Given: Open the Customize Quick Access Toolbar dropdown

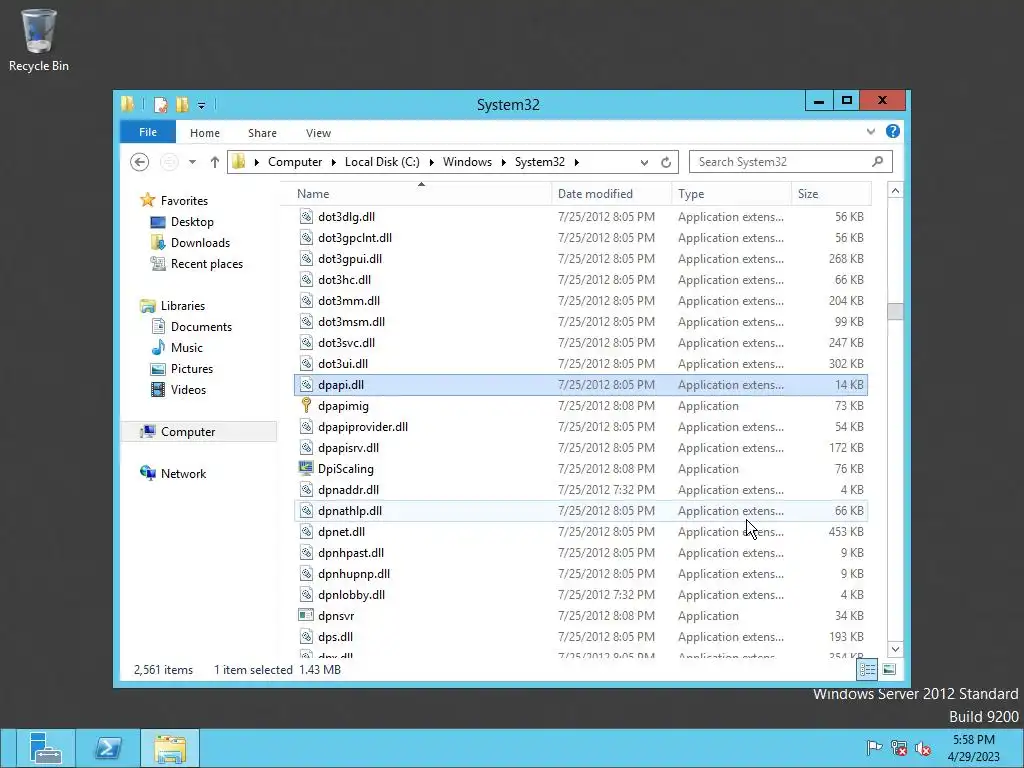Looking at the screenshot, I should click(x=201, y=105).
